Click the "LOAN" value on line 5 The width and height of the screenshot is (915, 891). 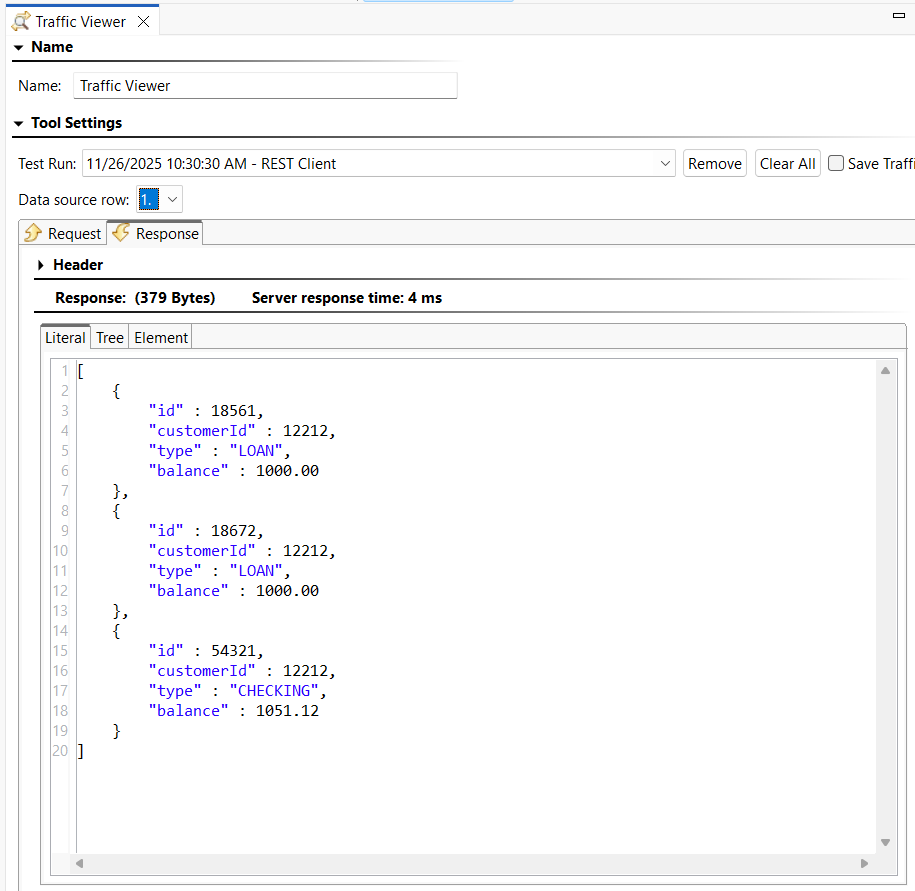pos(256,451)
